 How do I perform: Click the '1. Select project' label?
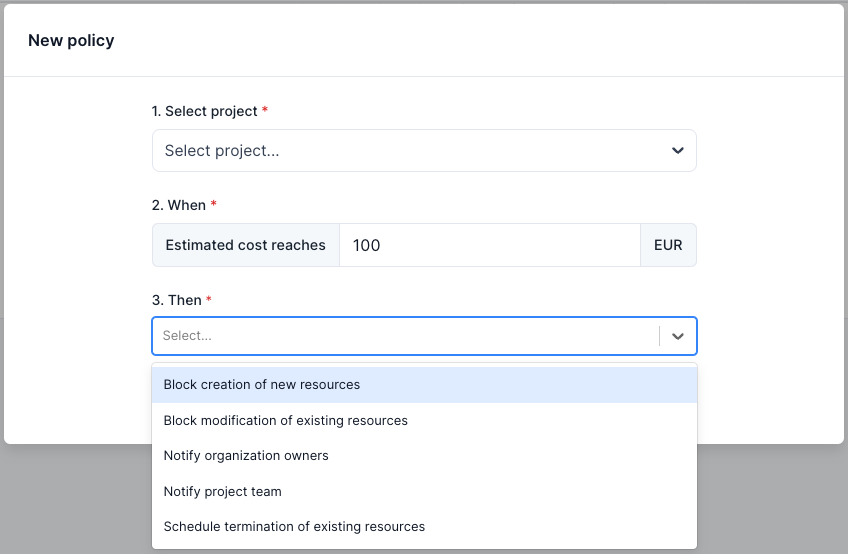pyautogui.click(x=205, y=111)
